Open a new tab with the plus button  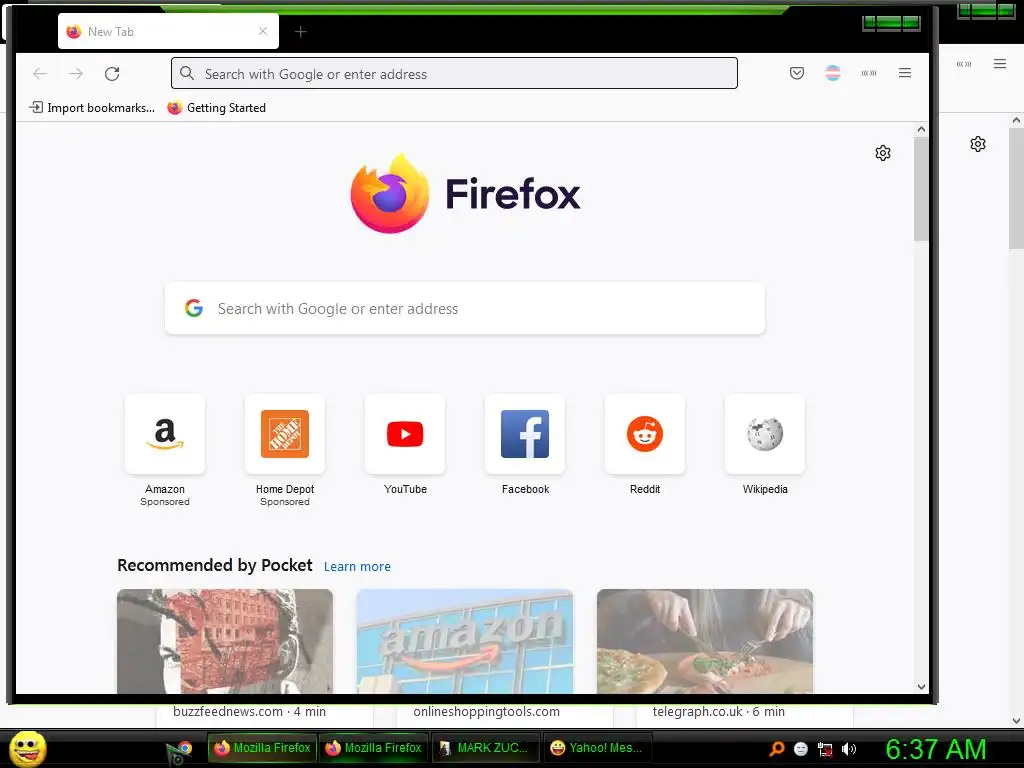tap(300, 31)
